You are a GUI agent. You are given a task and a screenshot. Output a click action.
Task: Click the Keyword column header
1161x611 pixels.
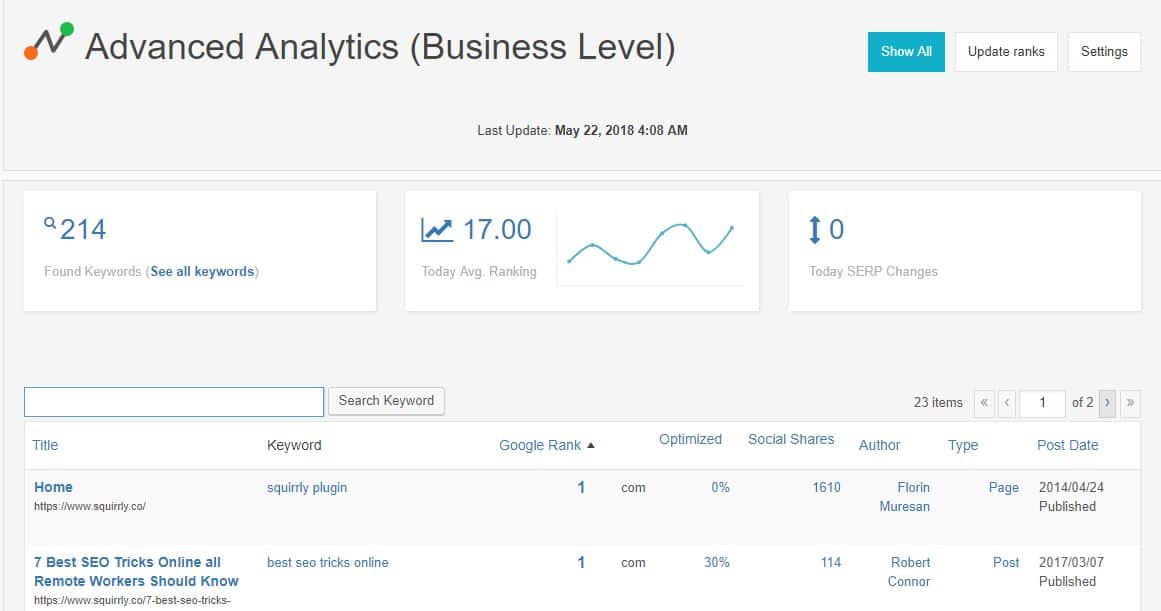(294, 445)
